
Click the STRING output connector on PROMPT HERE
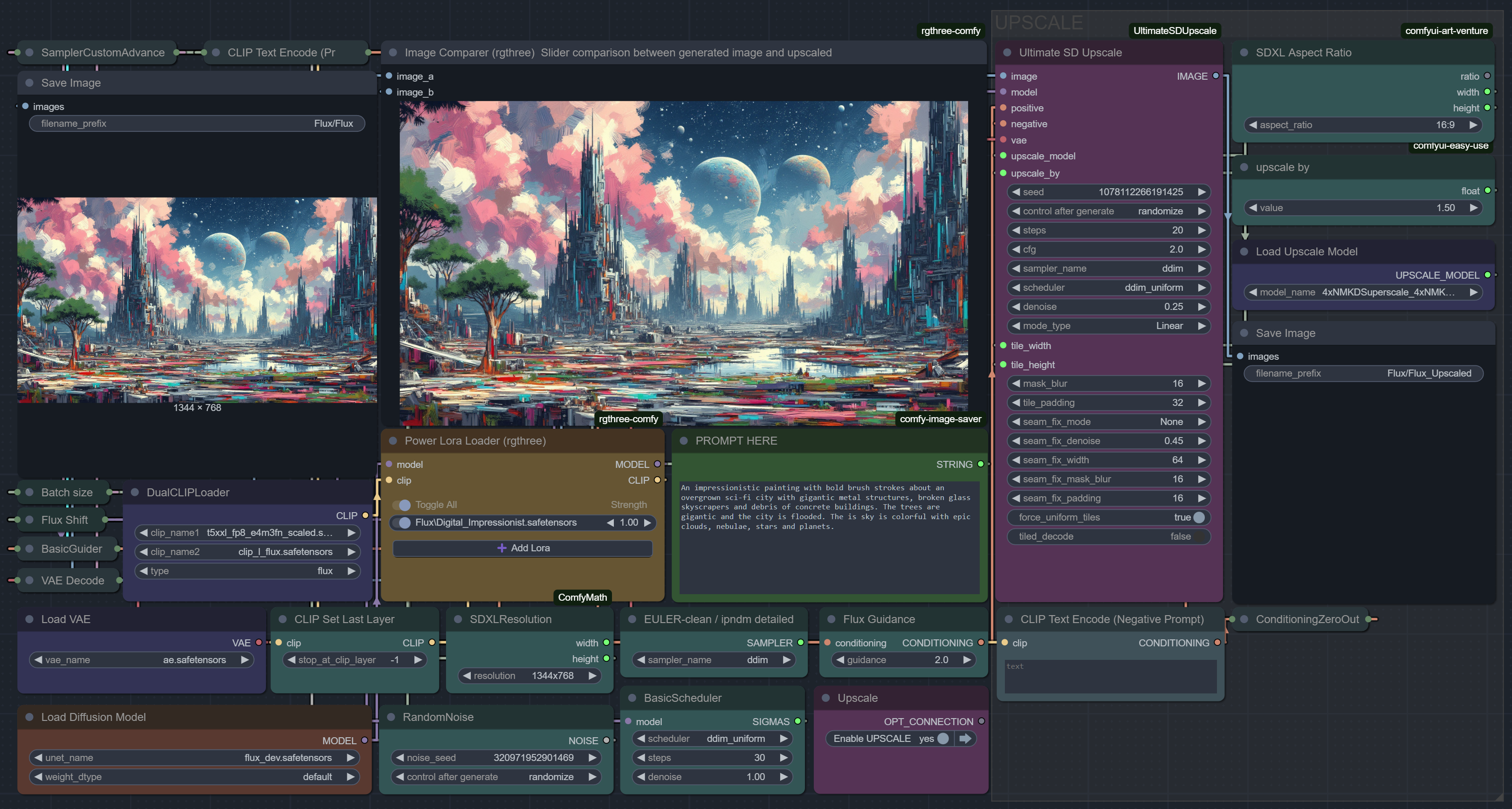pyautogui.click(x=980, y=464)
